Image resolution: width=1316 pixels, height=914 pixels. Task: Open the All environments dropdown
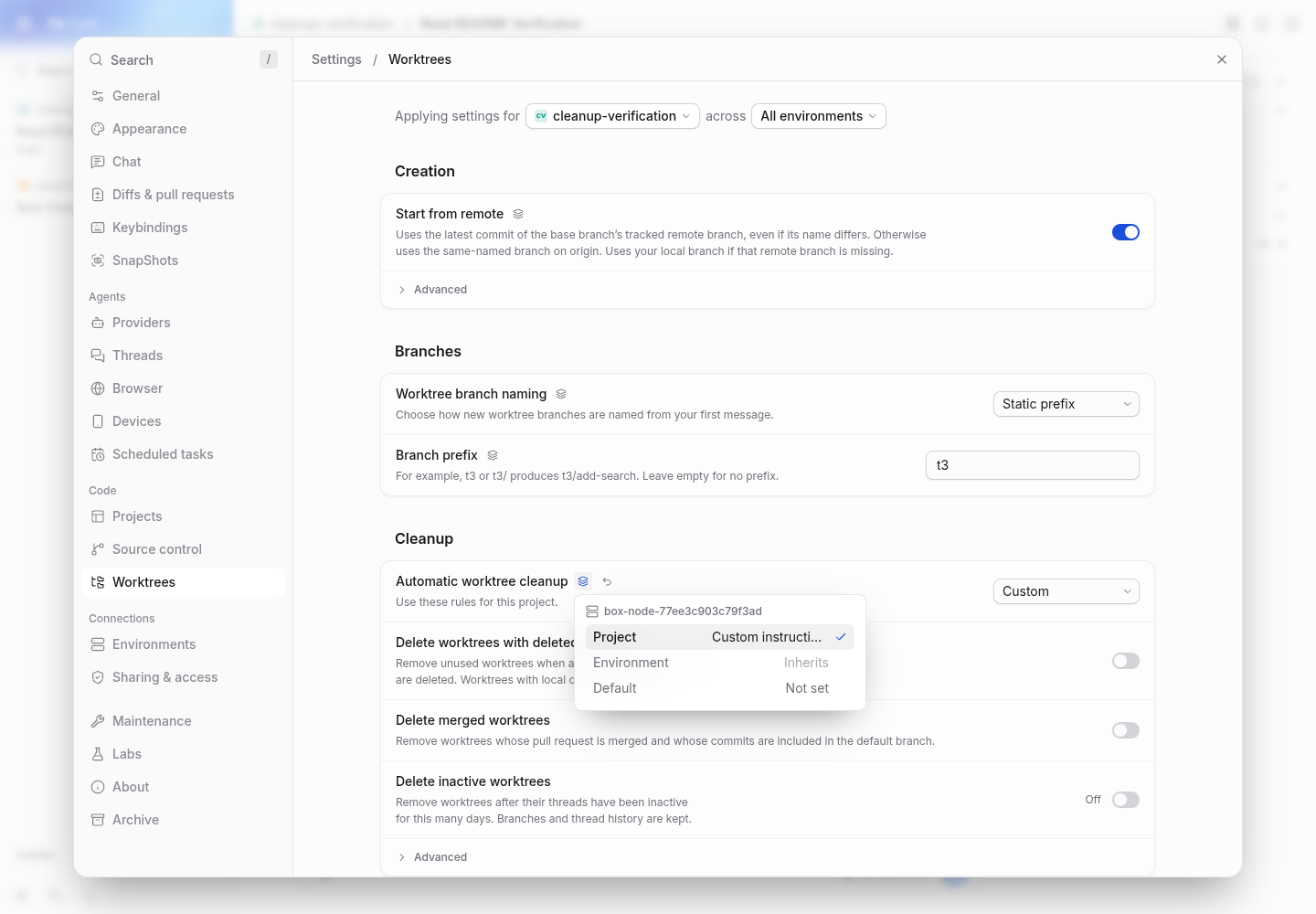(x=819, y=116)
